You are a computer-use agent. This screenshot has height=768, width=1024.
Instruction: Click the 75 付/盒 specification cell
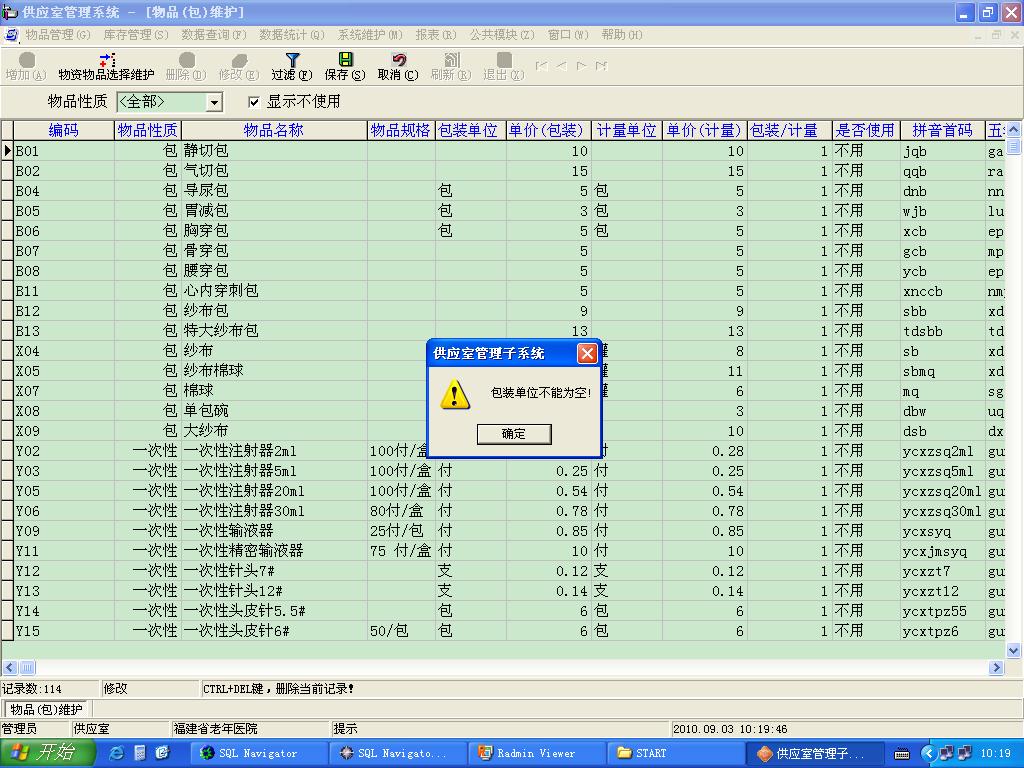(401, 551)
